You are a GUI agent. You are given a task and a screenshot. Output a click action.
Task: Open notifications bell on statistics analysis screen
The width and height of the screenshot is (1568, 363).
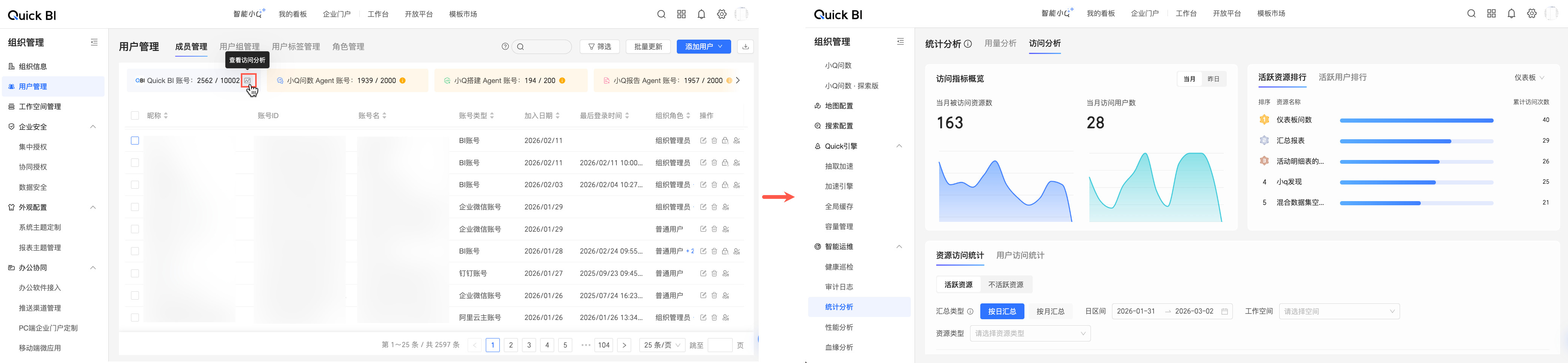click(1511, 13)
